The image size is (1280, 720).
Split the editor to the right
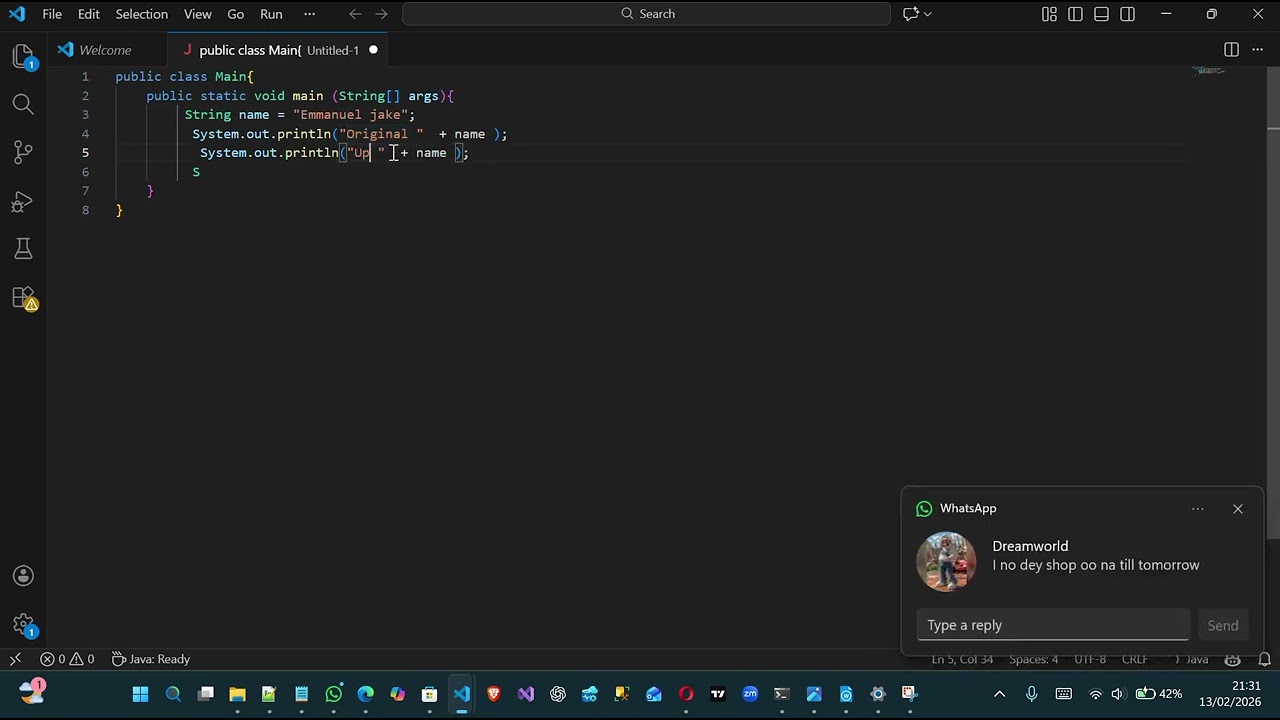tap(1231, 50)
